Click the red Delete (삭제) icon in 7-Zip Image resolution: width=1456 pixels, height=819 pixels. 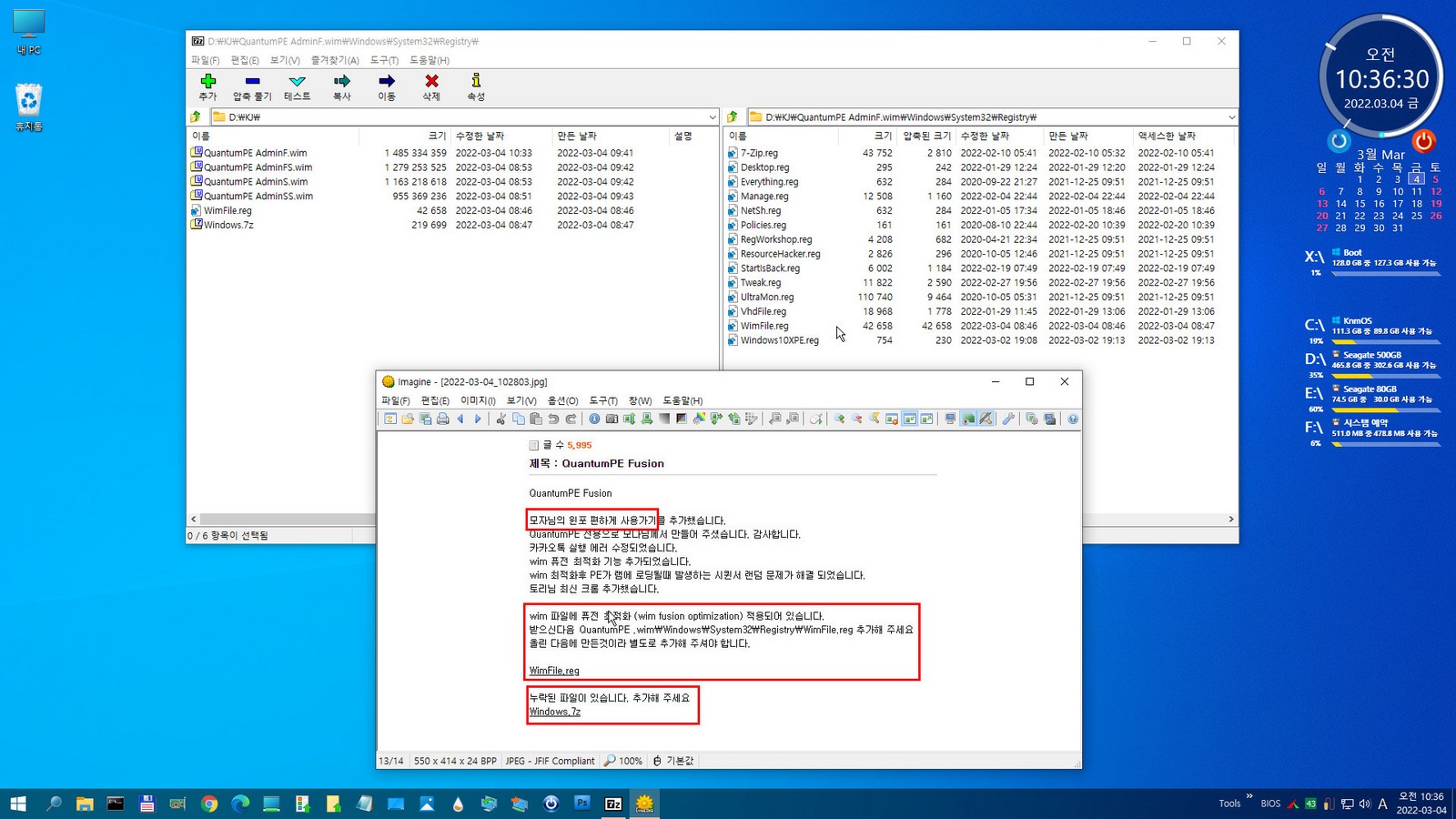pos(431,81)
